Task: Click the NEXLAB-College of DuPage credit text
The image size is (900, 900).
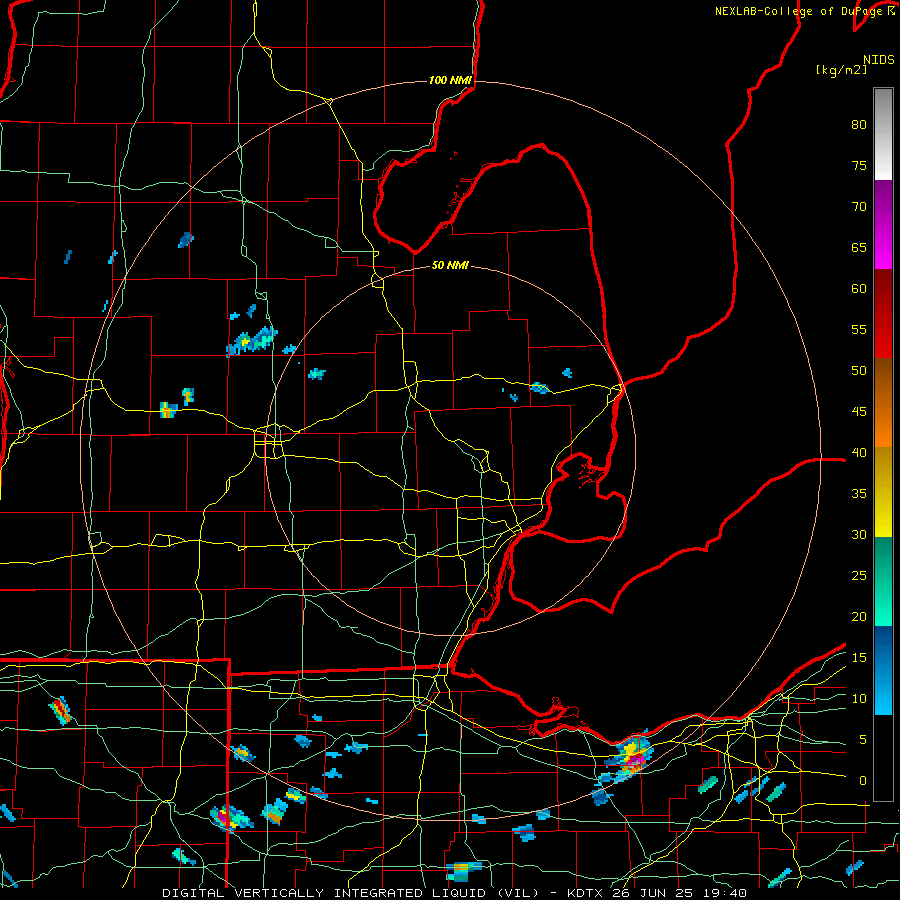Action: 800,11
